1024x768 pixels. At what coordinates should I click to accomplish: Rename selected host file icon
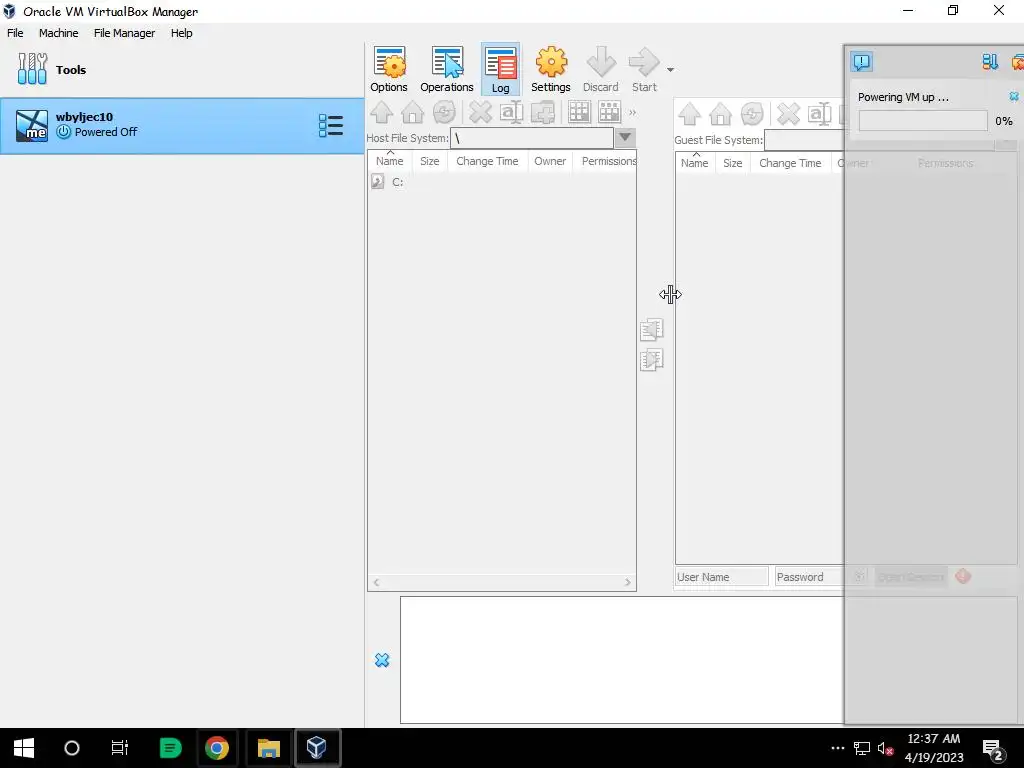coord(511,112)
